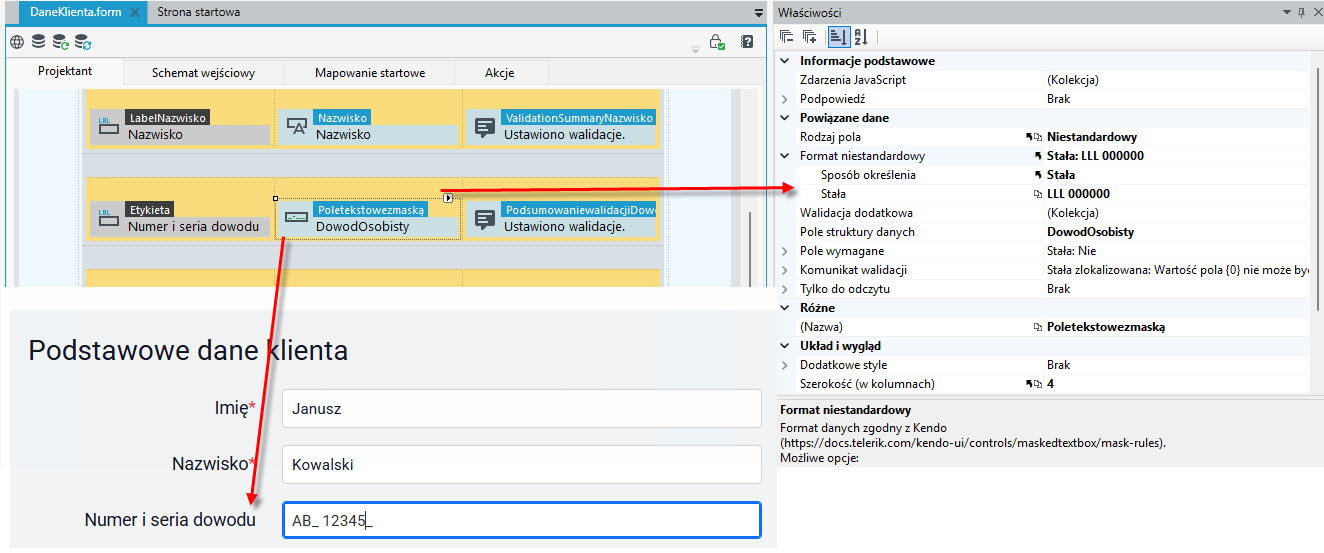Collapse Format niestandardowy property
1324x553 pixels.
pos(785,156)
